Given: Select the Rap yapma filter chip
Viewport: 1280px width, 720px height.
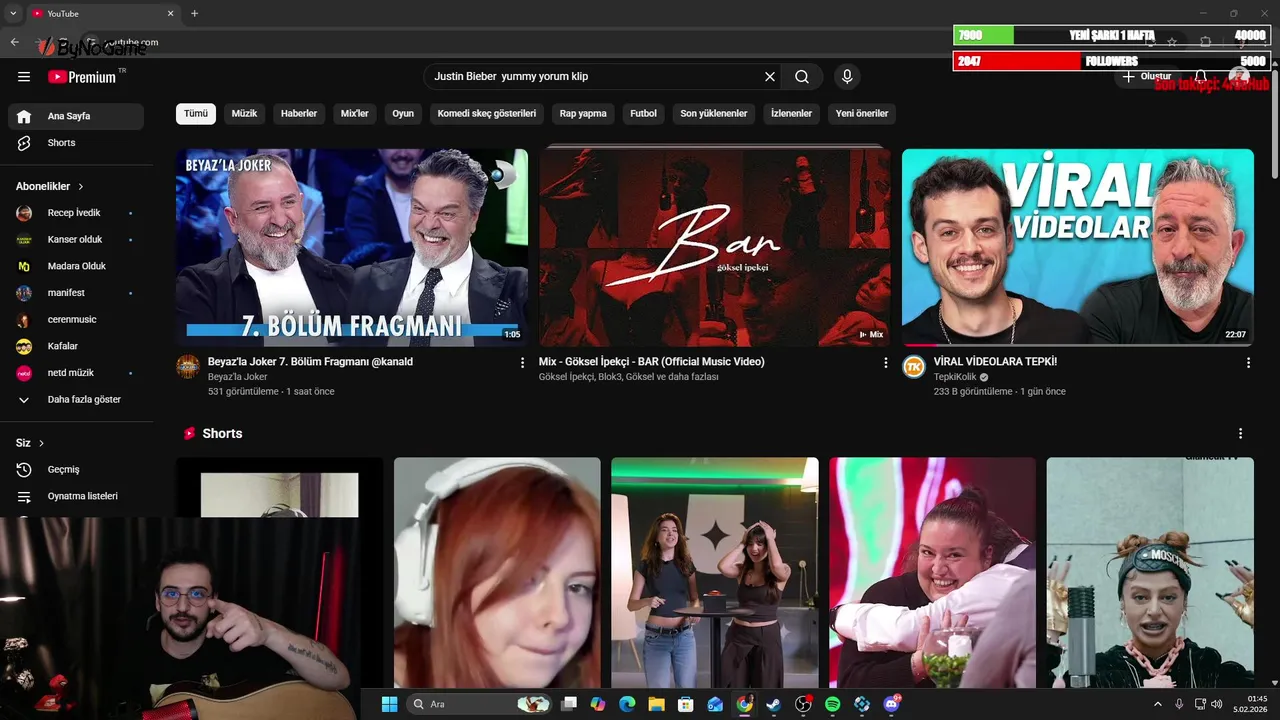Looking at the screenshot, I should [x=583, y=114].
